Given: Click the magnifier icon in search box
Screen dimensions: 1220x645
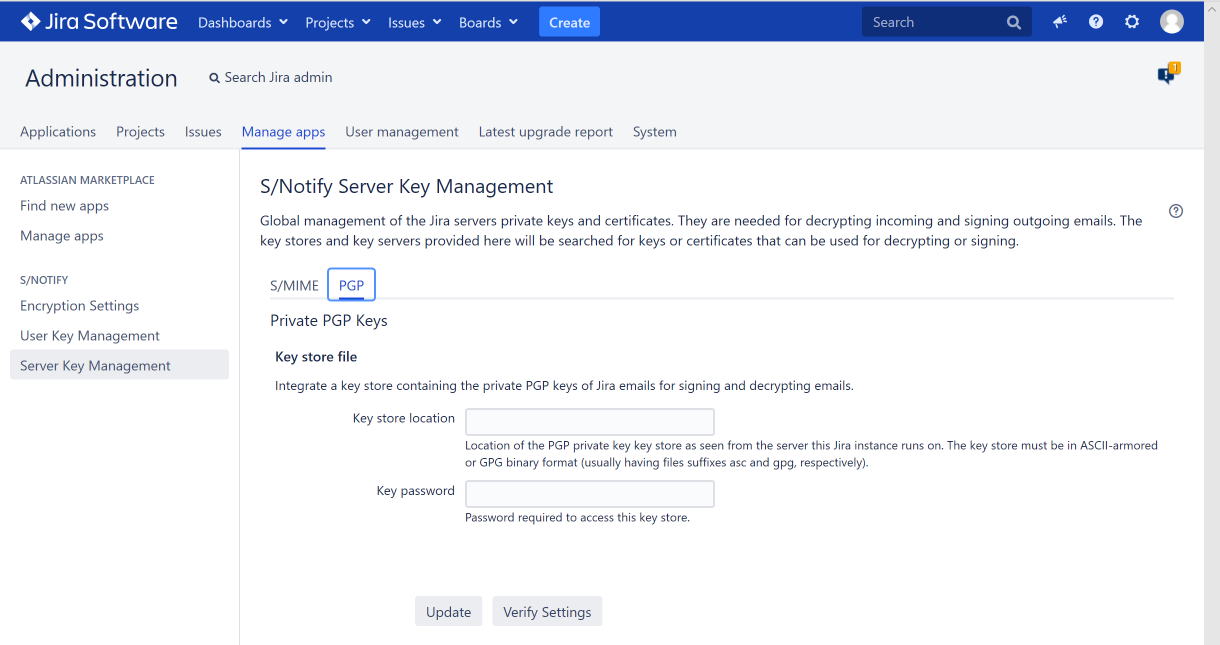Looking at the screenshot, I should (1014, 23).
